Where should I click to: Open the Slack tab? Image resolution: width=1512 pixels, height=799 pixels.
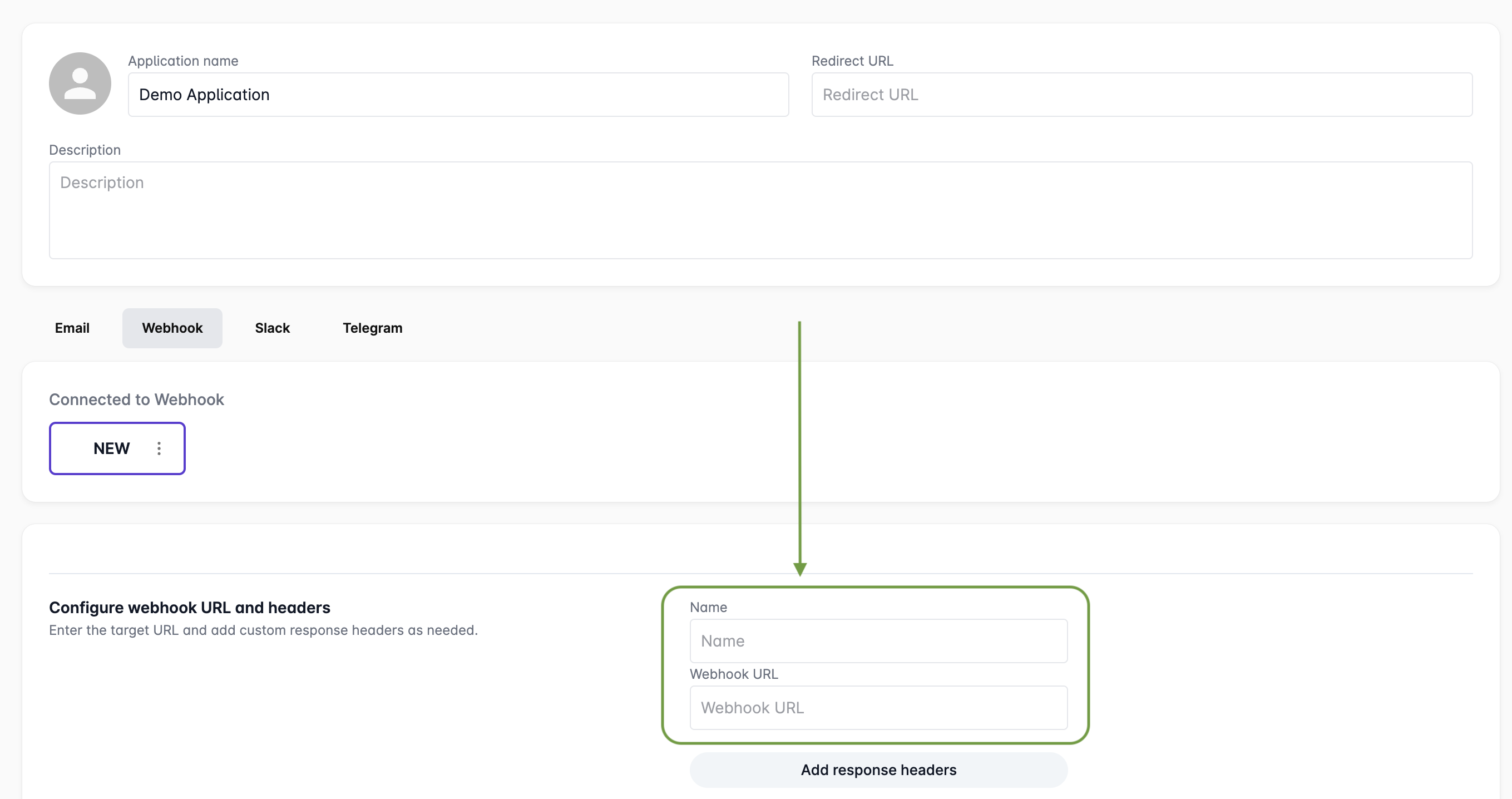[x=273, y=328]
